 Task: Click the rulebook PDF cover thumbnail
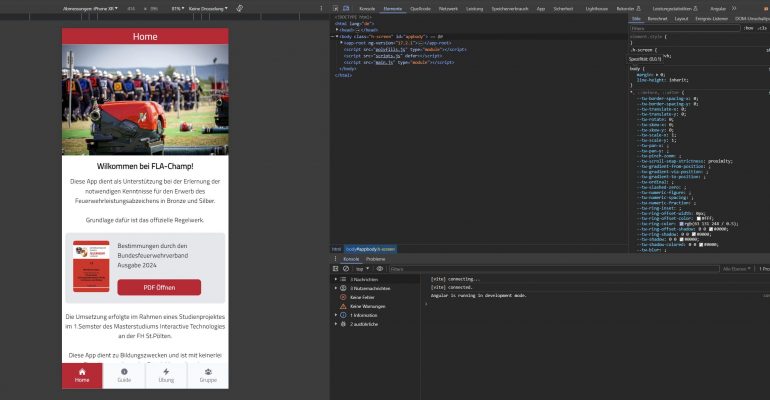(91, 266)
